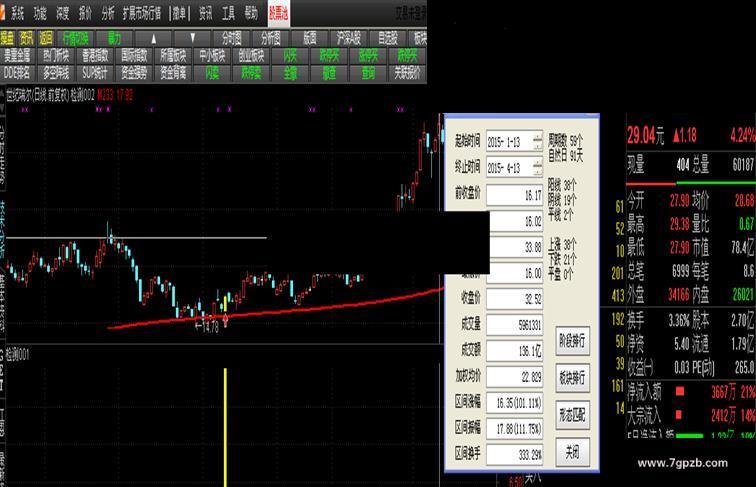Click the 加权均价 value field
This screenshot has height=487, width=756.
point(514,377)
